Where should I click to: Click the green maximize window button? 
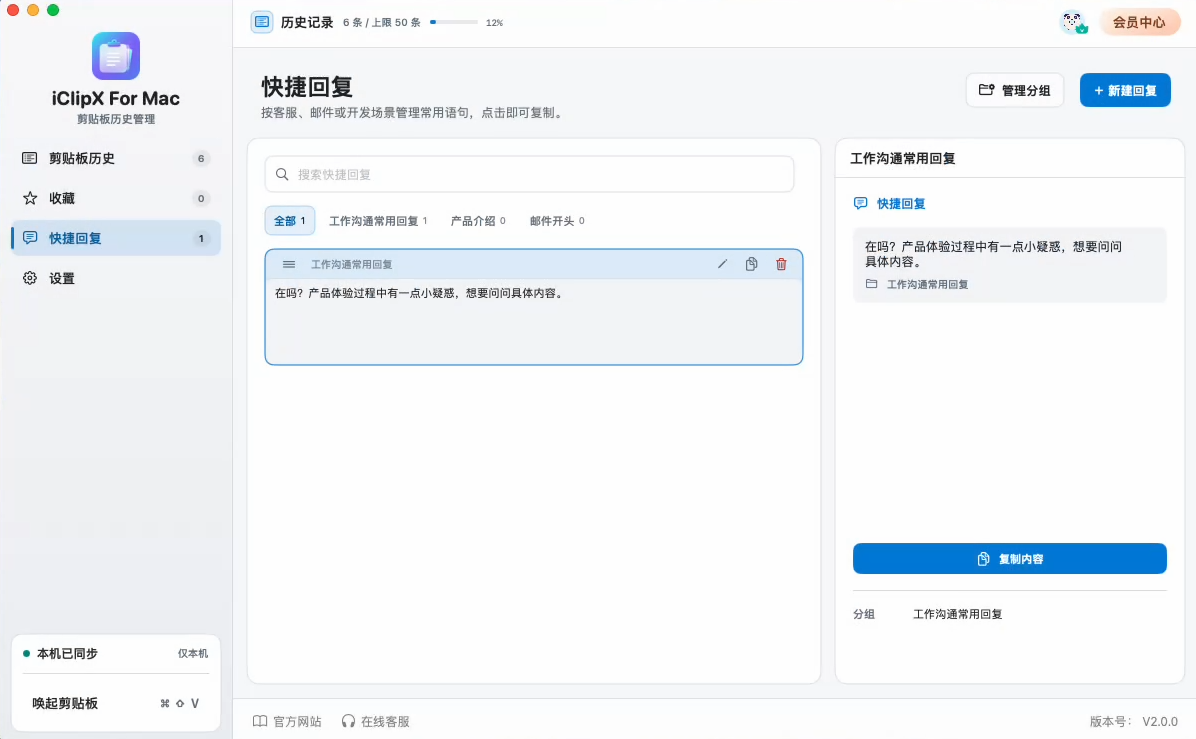(53, 10)
